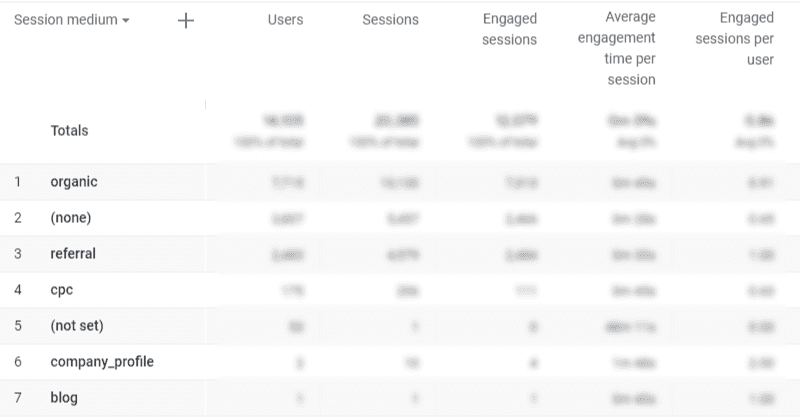The height and width of the screenshot is (420, 800).
Task: Sort by the Users column header
Action: click(x=285, y=20)
